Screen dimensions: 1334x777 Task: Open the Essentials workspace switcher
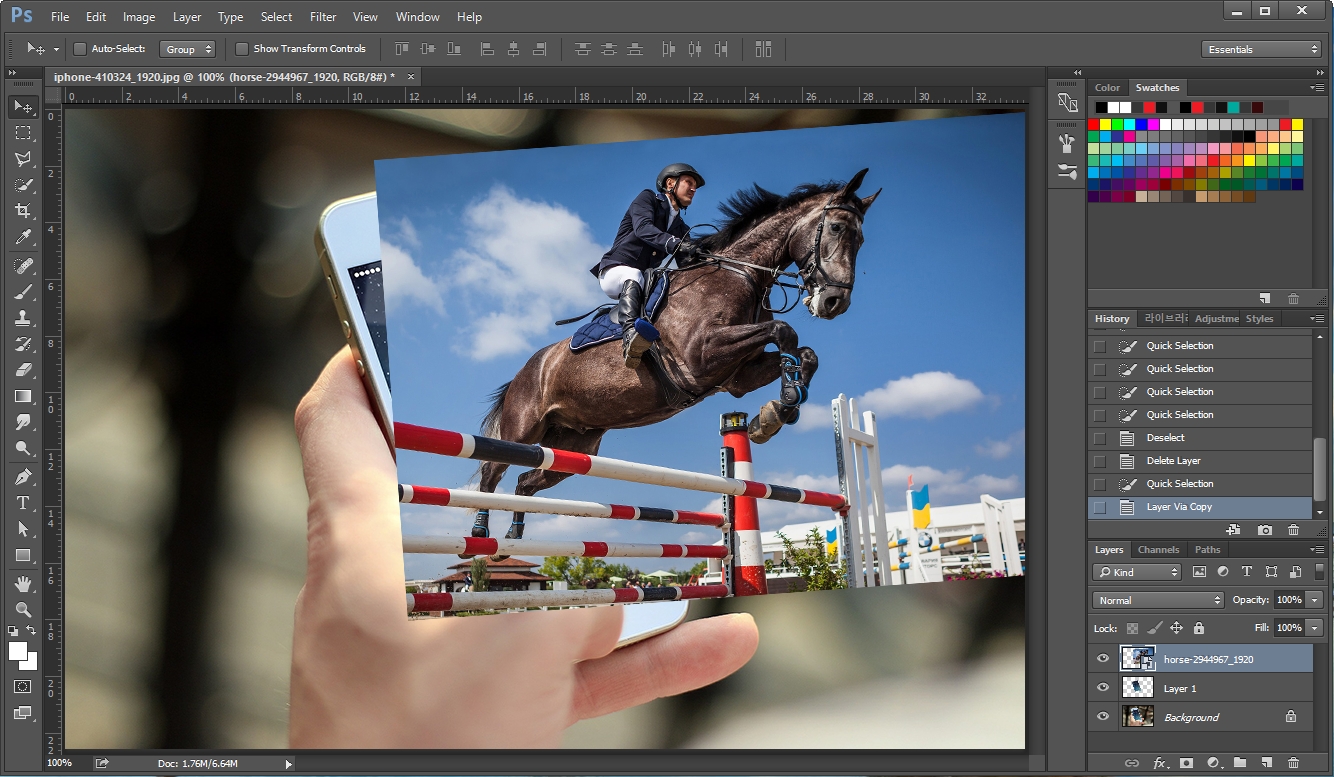click(1261, 47)
